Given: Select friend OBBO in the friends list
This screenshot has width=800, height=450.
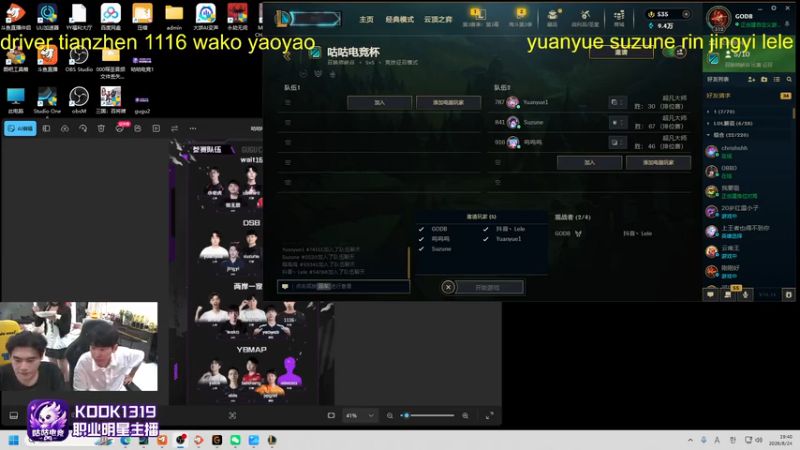Looking at the screenshot, I should coord(747,171).
